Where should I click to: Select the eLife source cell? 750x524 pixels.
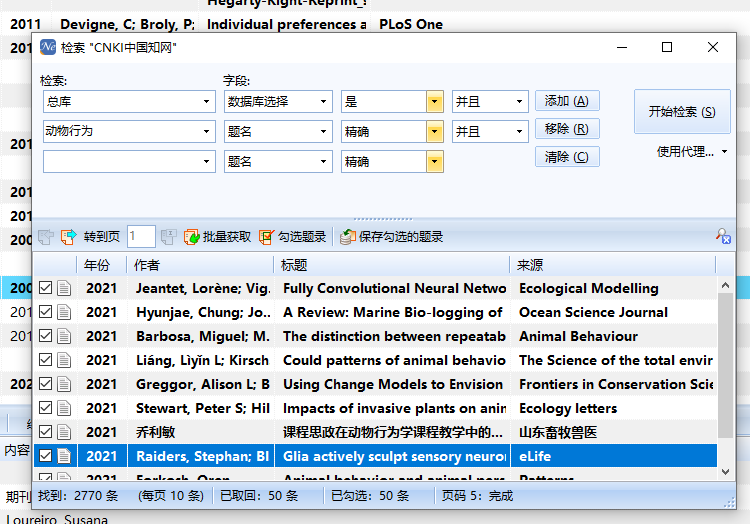pyautogui.click(x=613, y=456)
